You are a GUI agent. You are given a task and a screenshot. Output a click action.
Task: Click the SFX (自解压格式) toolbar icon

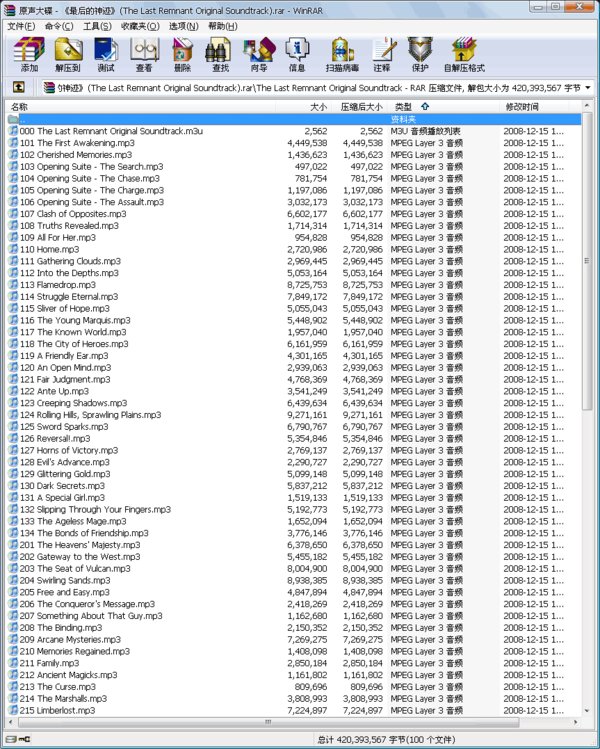(x=464, y=54)
